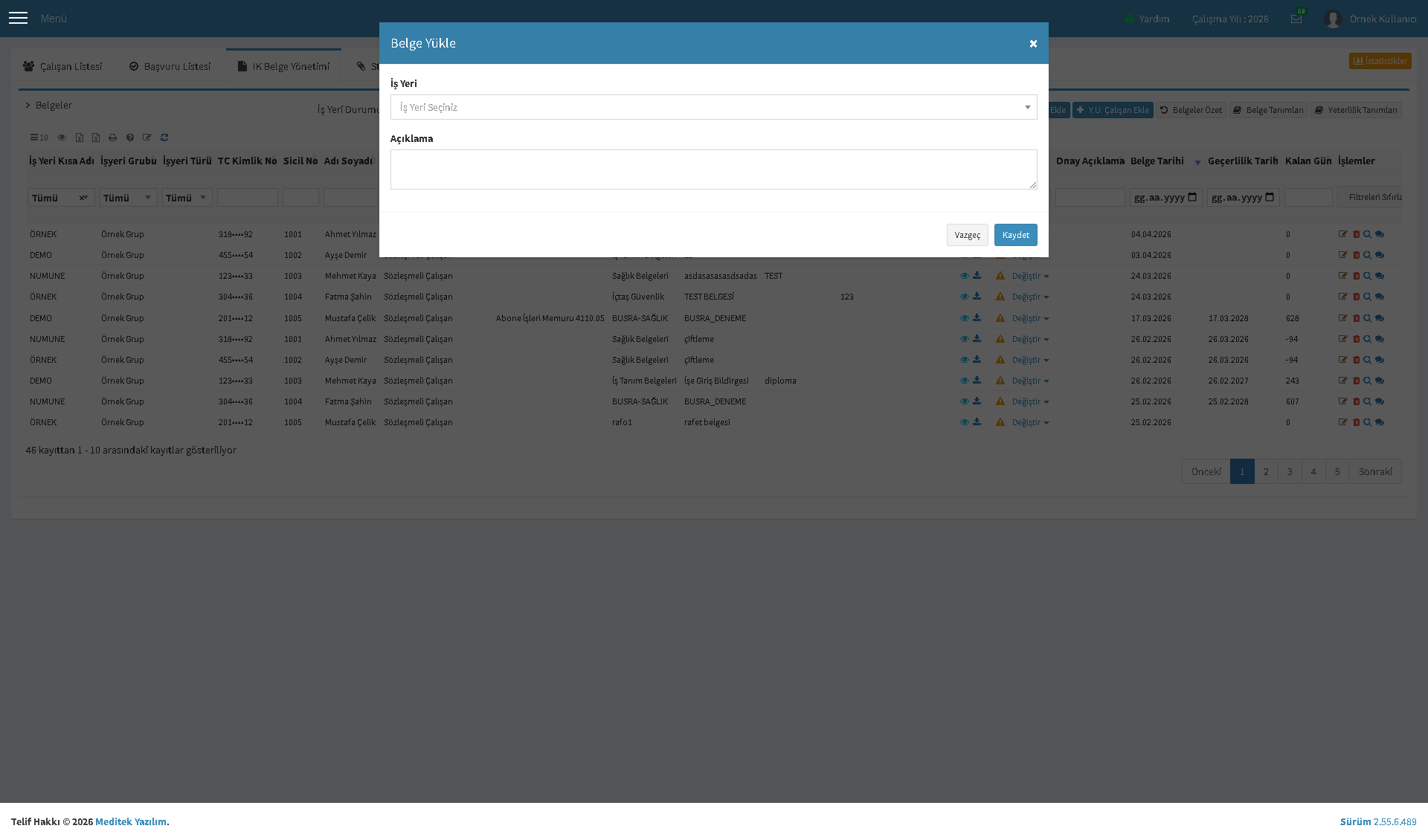Edit the 04.04.2026 Ahmet Yılmaz record
This screenshot has height=840, width=1428.
point(1342,234)
